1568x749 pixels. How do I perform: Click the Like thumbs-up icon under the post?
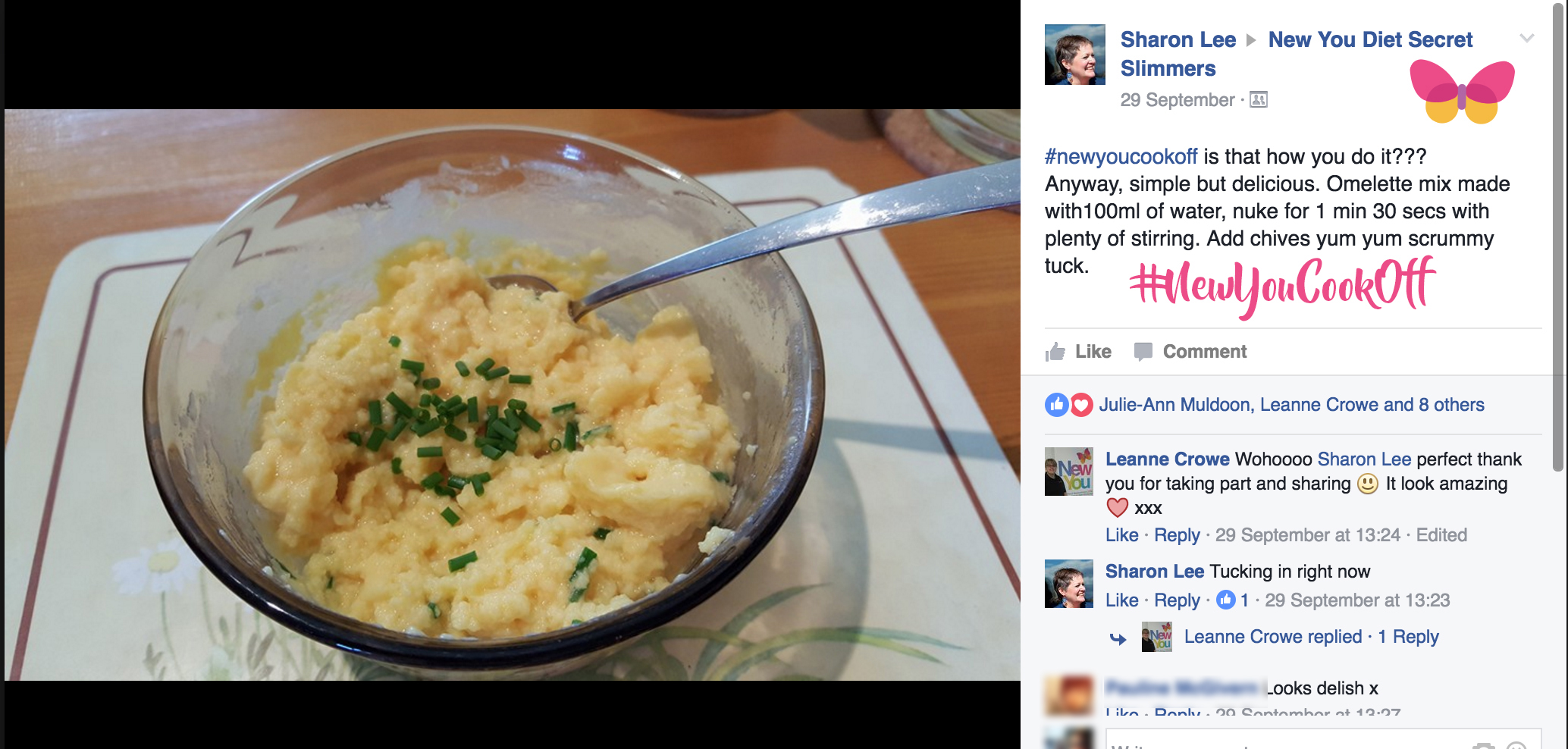click(x=1055, y=352)
